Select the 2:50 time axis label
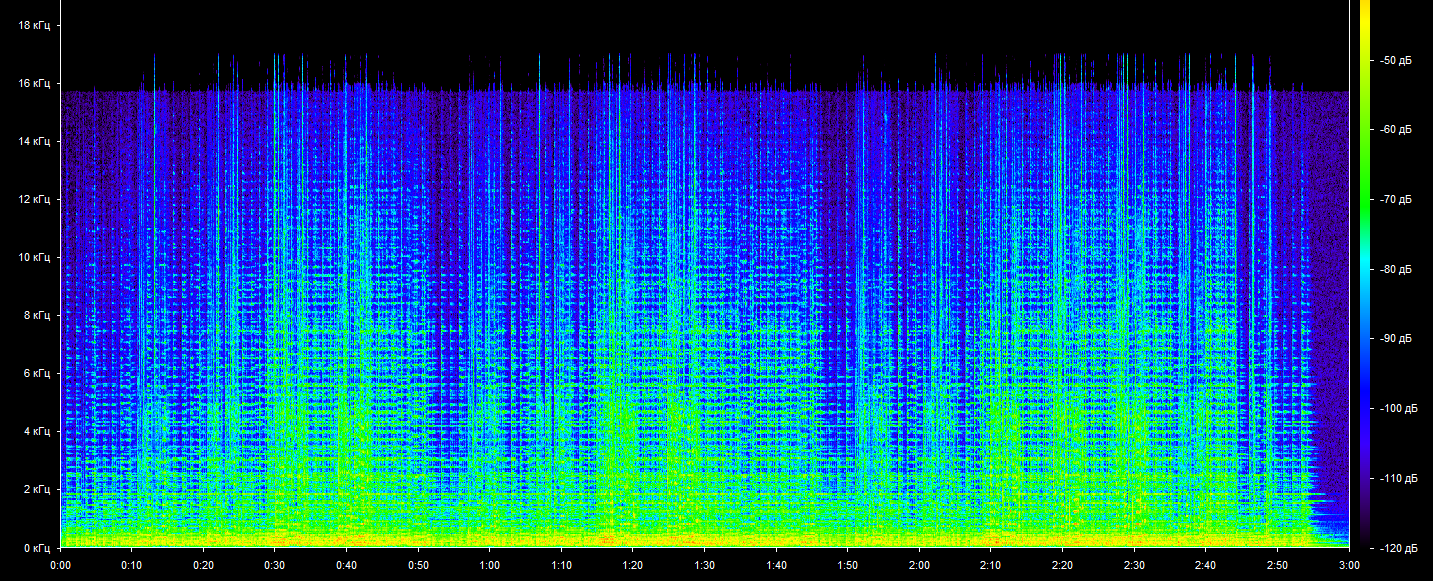This screenshot has width=1433, height=581. 1278,566
